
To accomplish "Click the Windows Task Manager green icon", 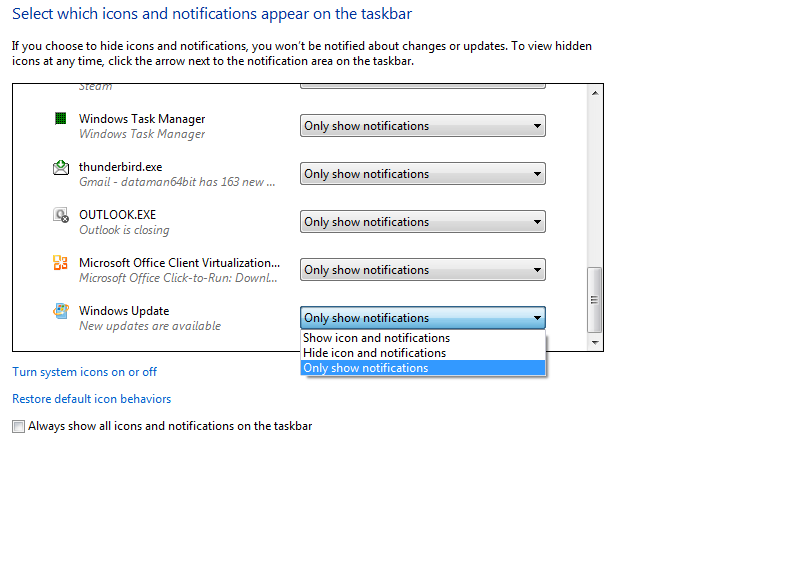I will point(61,119).
